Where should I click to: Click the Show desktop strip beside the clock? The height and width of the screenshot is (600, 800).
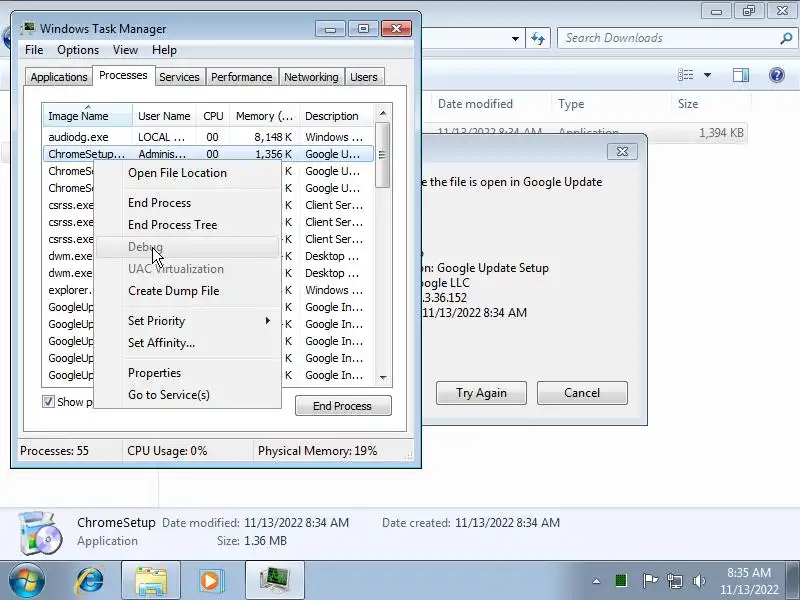pos(793,581)
